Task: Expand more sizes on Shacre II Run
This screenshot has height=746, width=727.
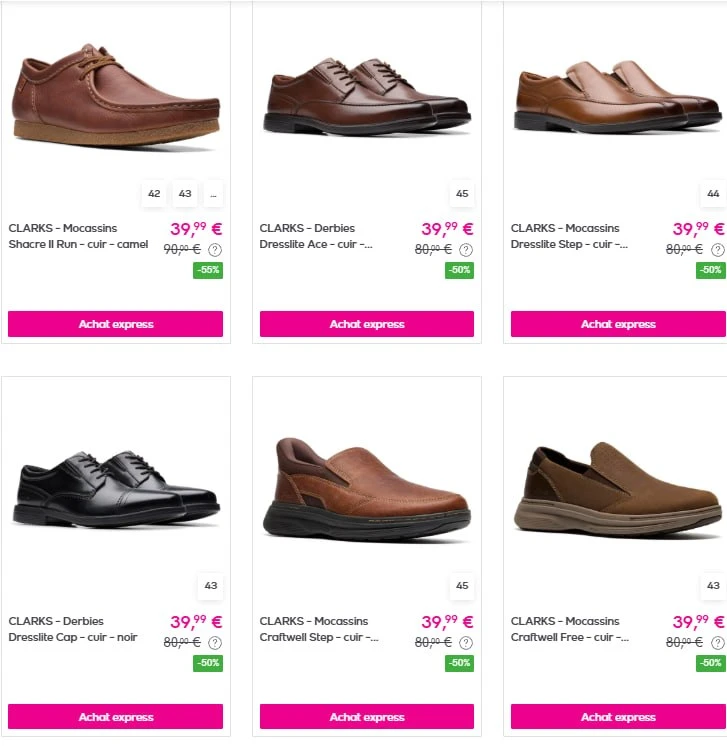Action: pyautogui.click(x=213, y=194)
